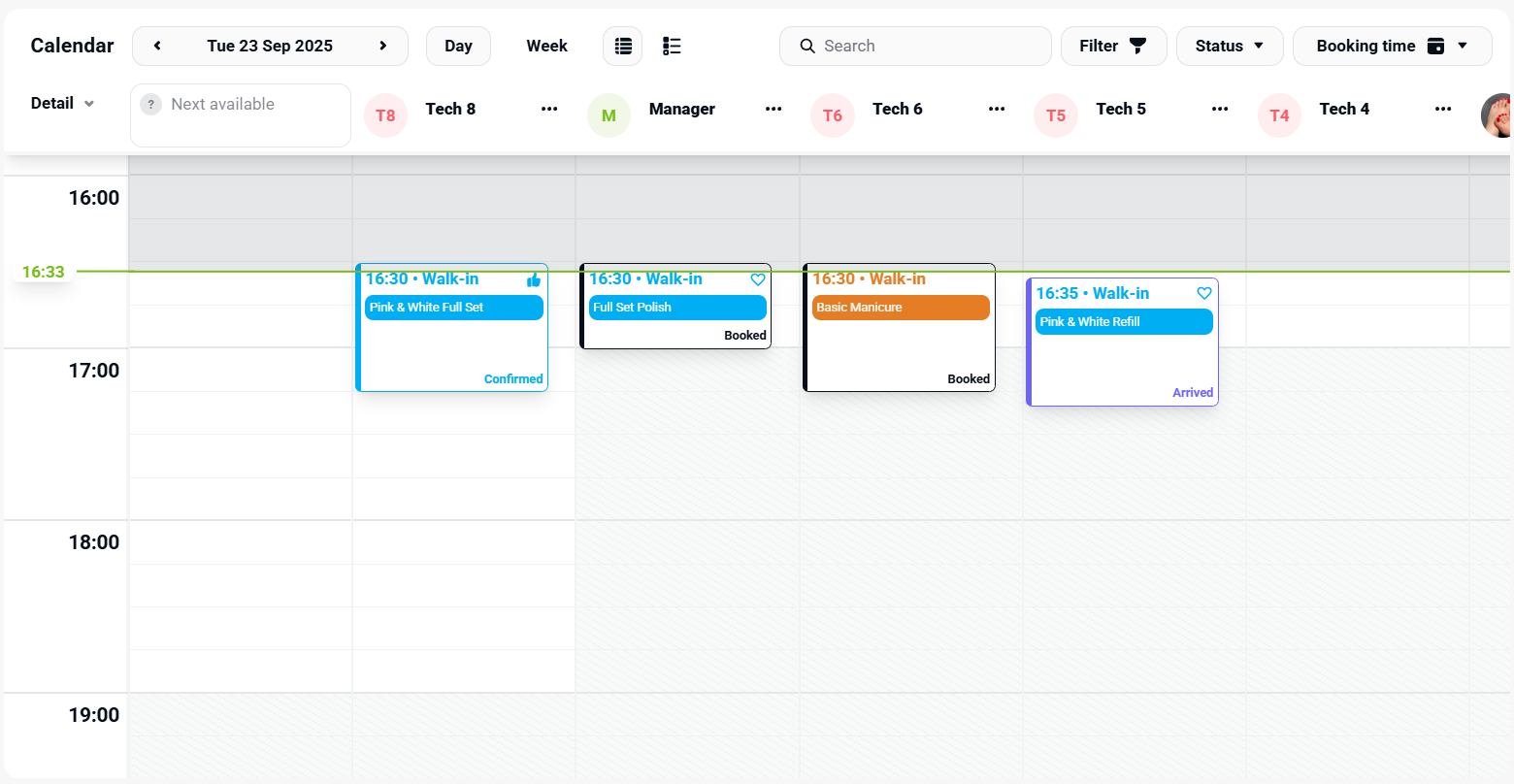Viewport: 1514px width, 784px height.
Task: Toggle heart on Pink & White Refill appointment
Action: [x=1204, y=293]
